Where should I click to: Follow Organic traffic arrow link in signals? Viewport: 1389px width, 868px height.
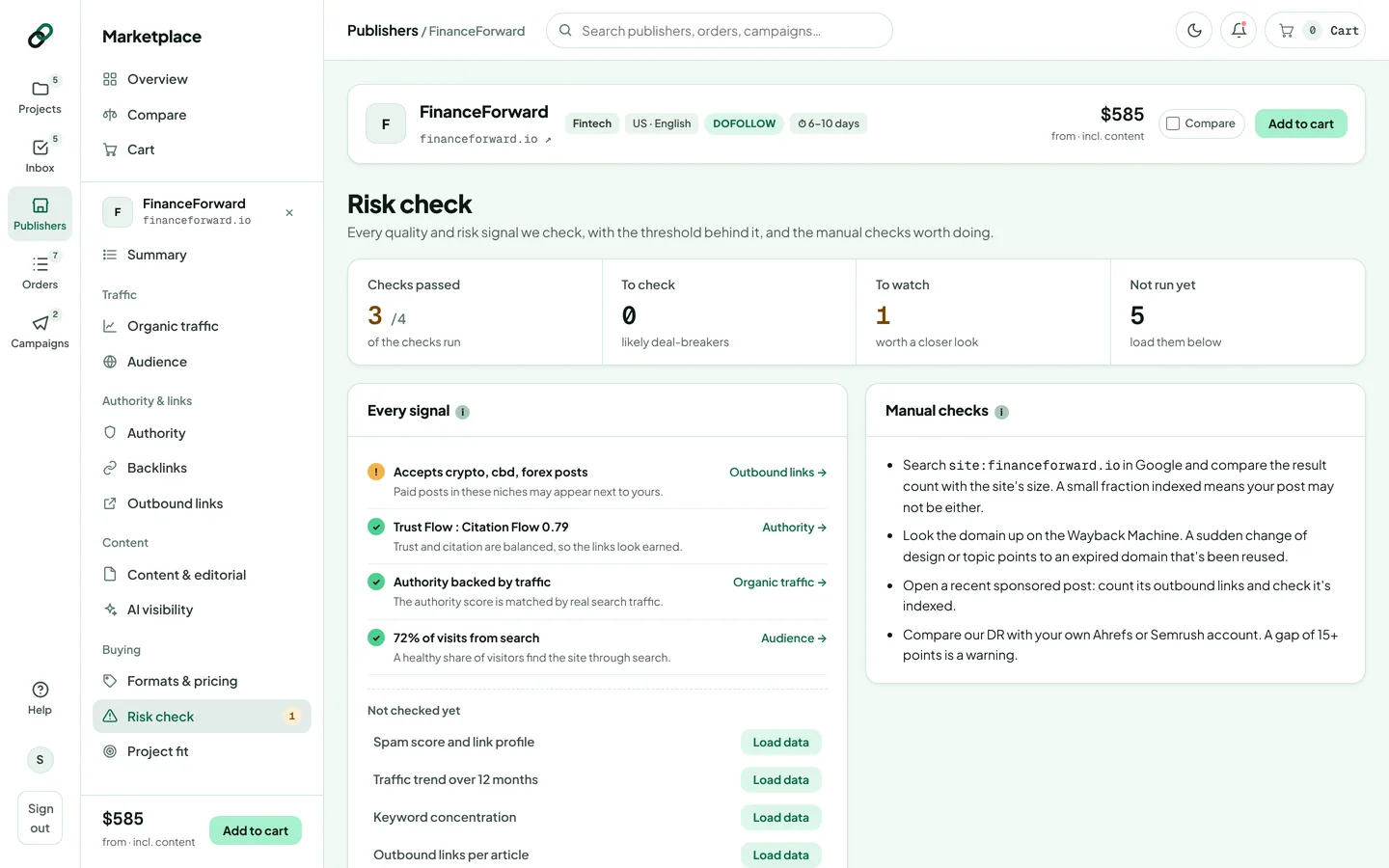(779, 583)
